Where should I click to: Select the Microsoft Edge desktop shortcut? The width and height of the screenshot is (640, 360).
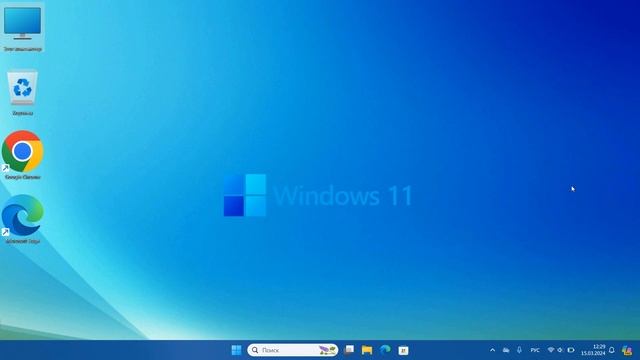pos(22,219)
